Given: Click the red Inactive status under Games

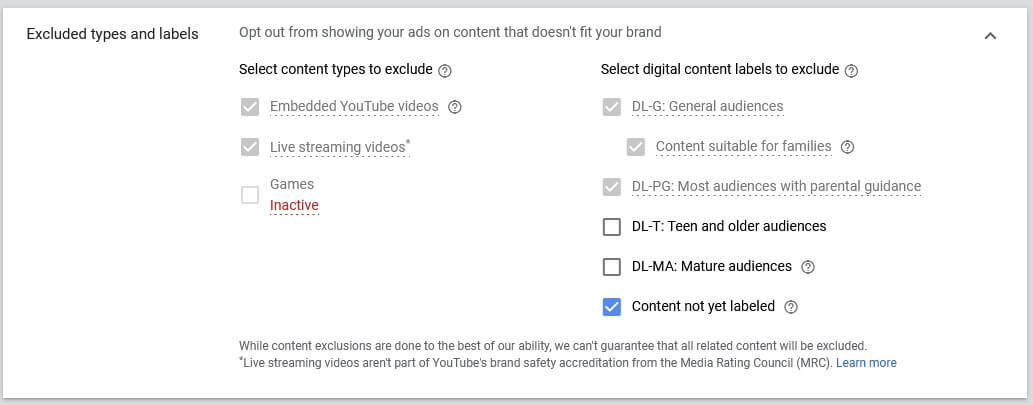Looking at the screenshot, I should [294, 206].
